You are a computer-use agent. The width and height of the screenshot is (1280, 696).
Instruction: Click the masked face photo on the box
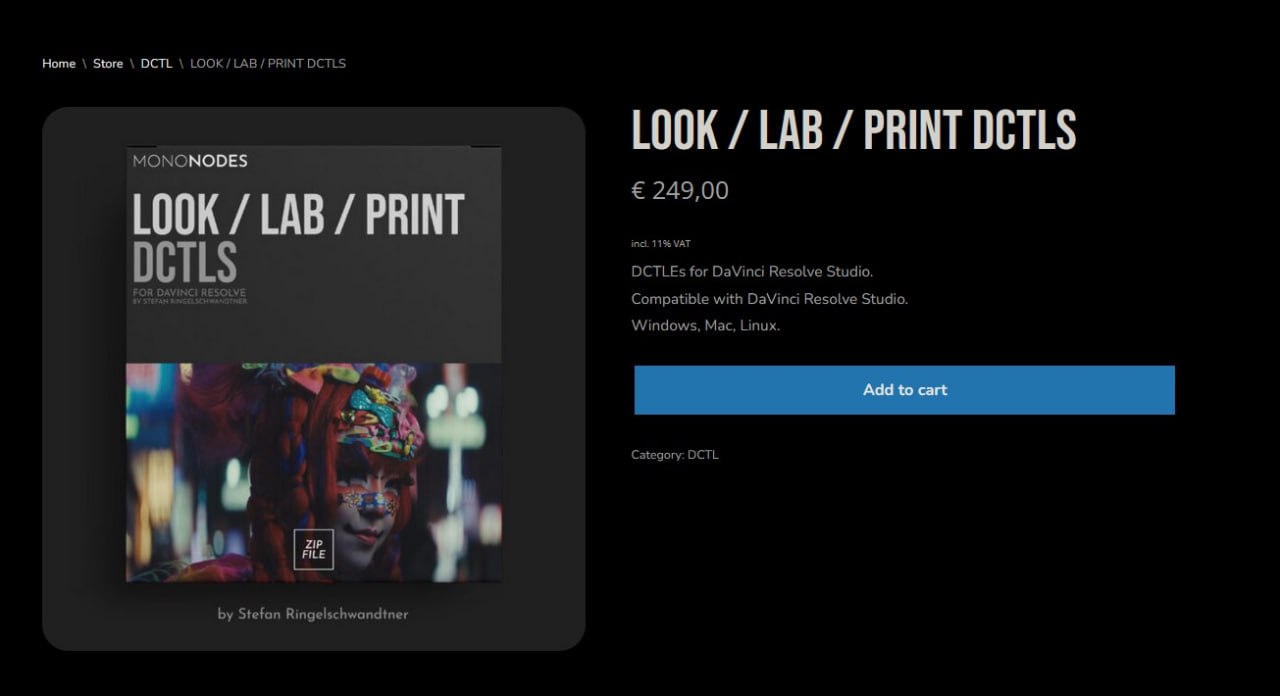pos(314,472)
